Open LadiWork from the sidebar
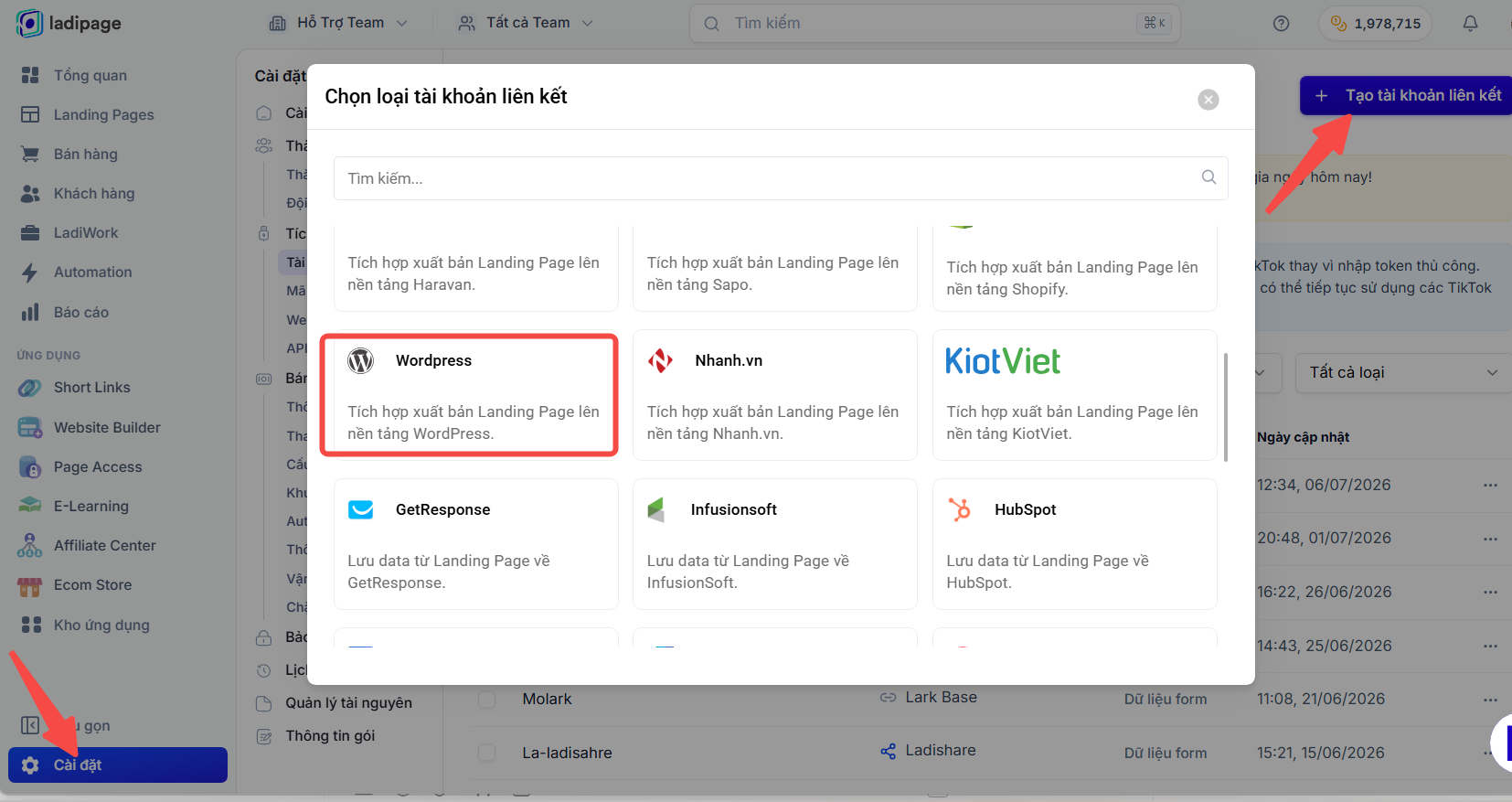 point(86,232)
